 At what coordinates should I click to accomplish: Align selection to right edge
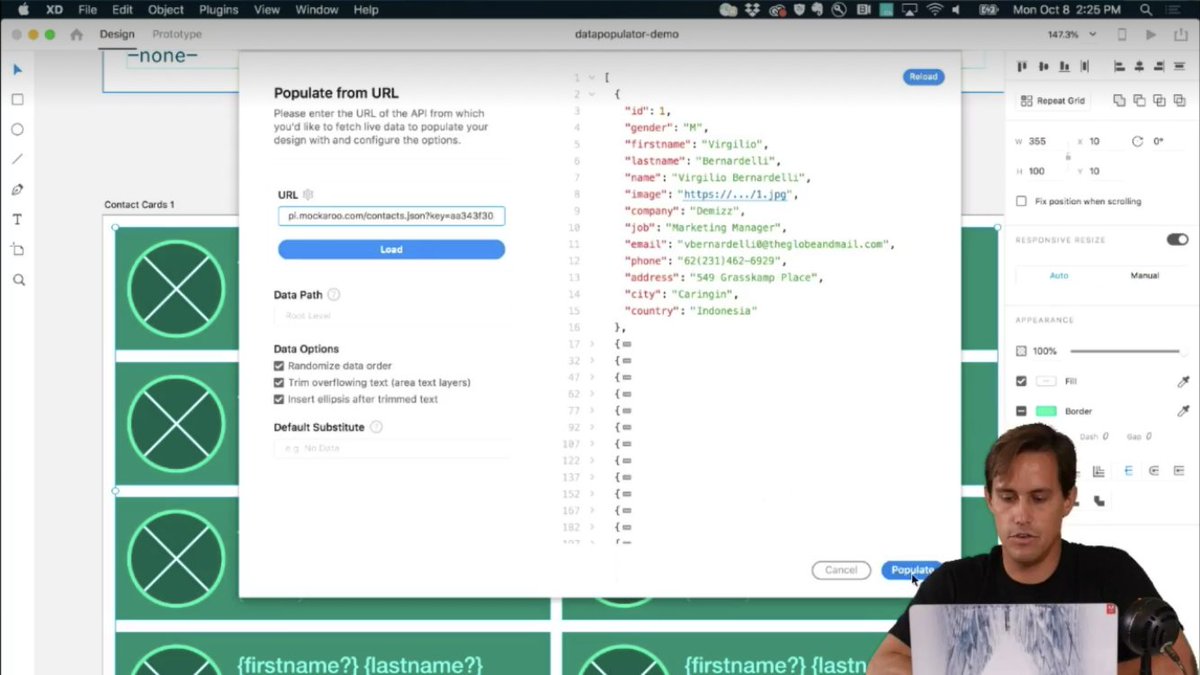1159,67
